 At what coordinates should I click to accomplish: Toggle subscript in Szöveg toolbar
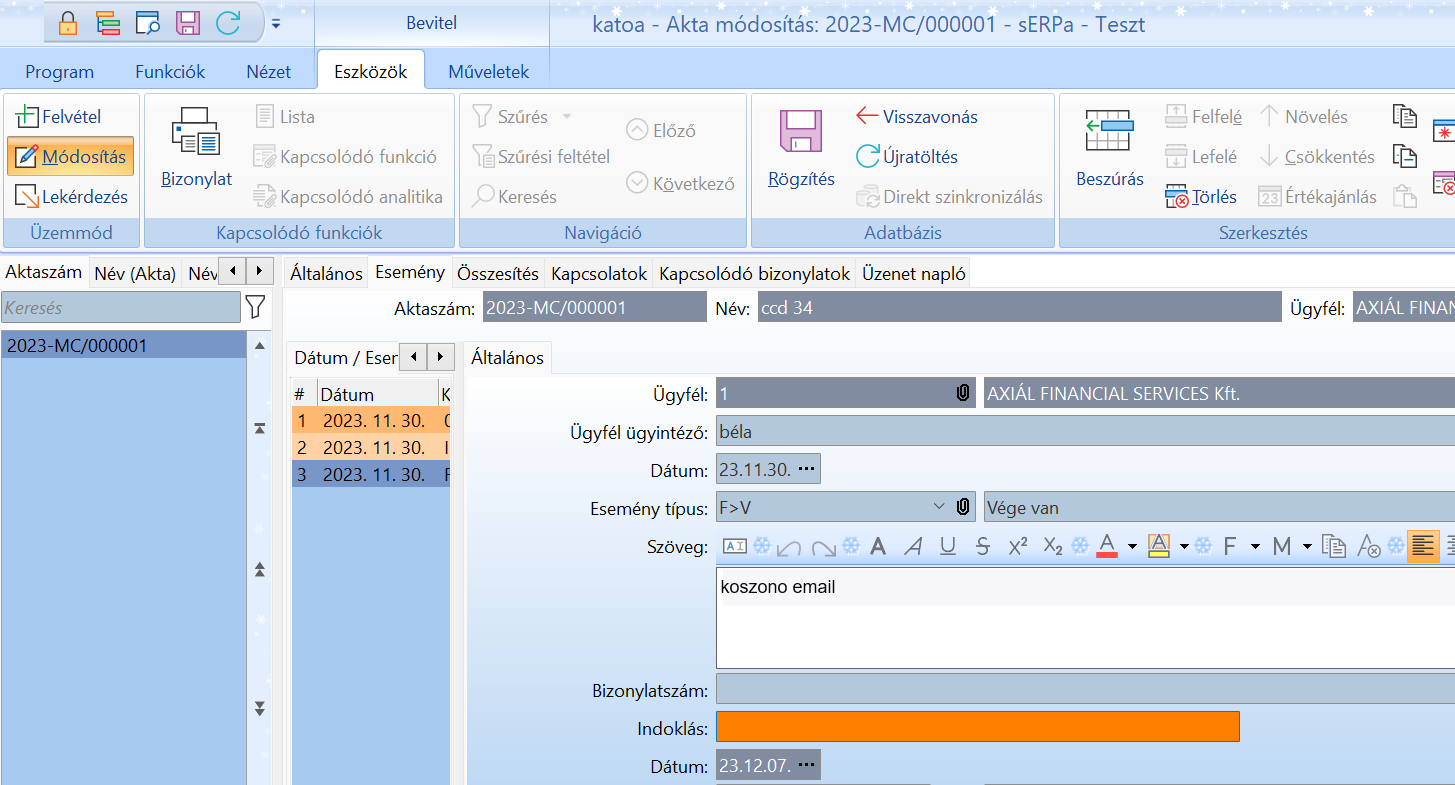(x=1052, y=546)
